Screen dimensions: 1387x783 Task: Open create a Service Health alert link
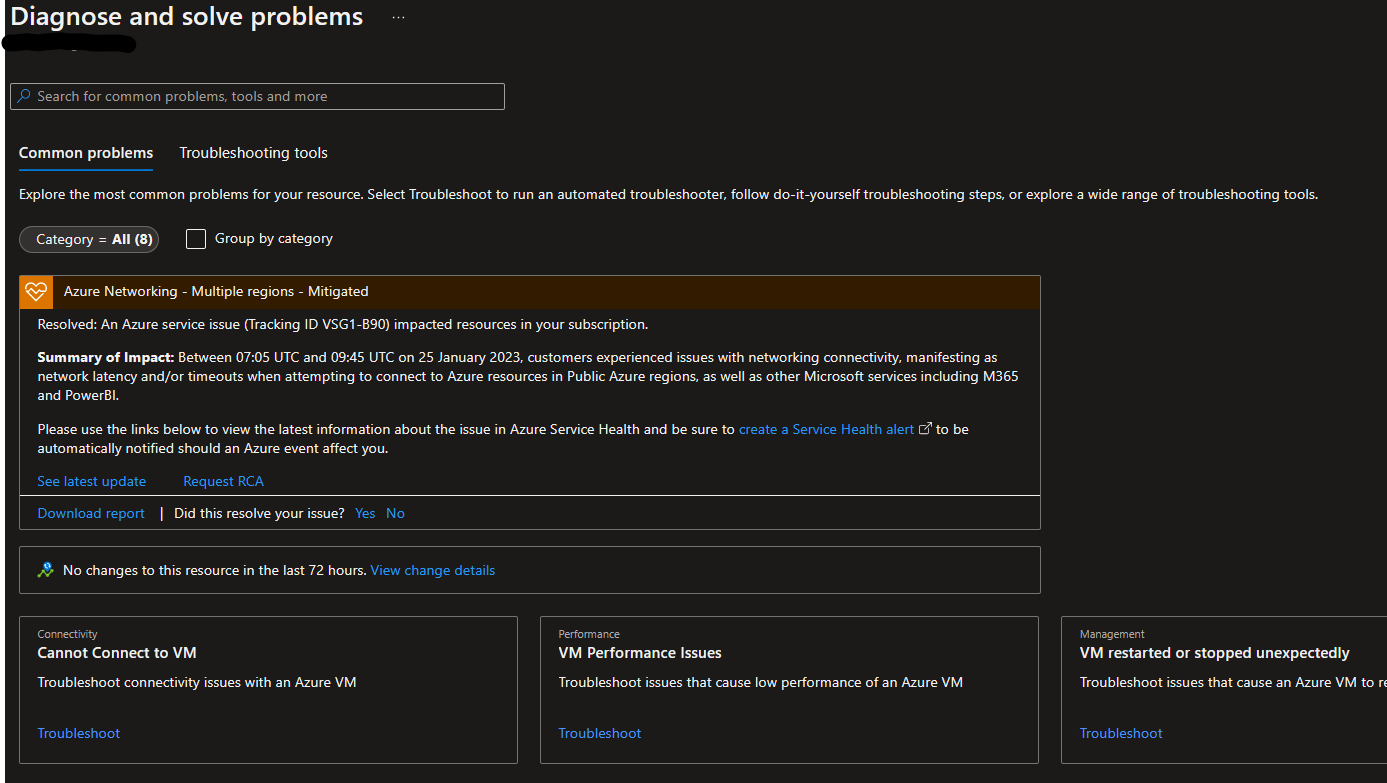click(x=826, y=429)
